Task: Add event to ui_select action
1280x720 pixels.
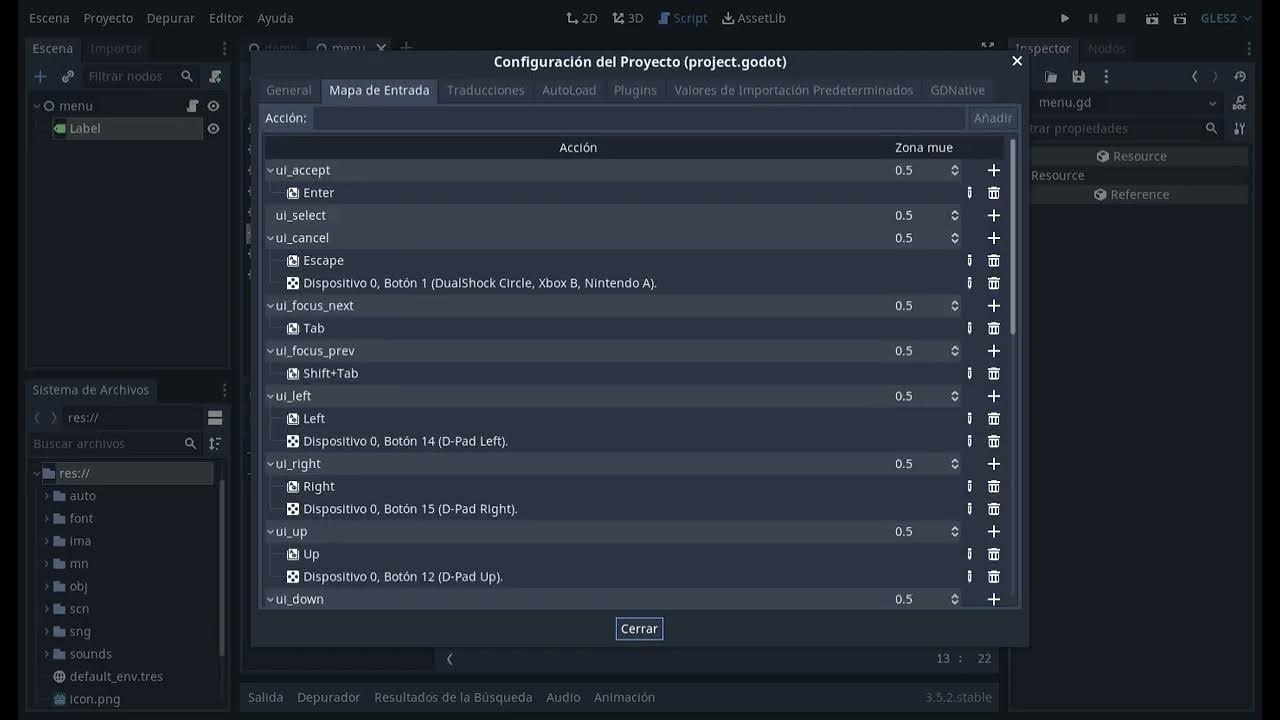Action: tap(993, 215)
